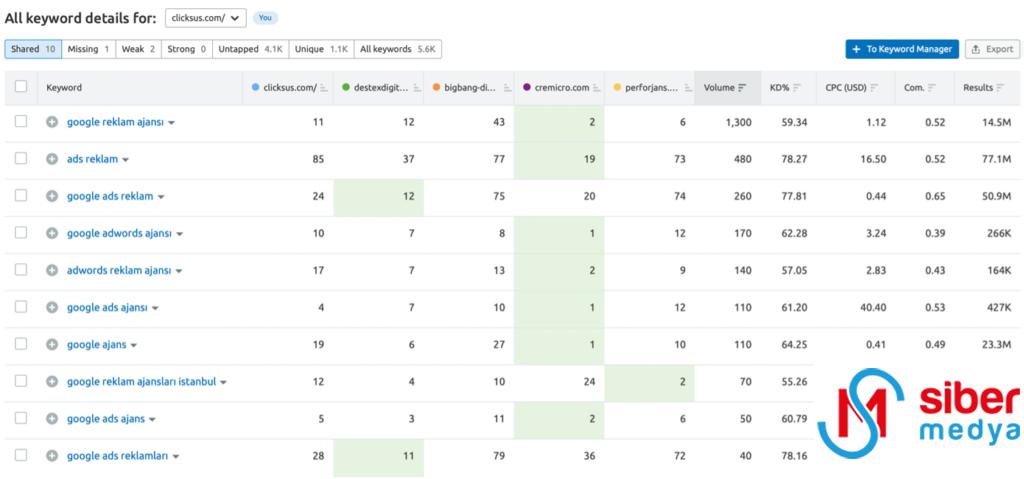Open 'google reklam ajansı' keyword link
This screenshot has height=479, width=1024.
coord(116,122)
